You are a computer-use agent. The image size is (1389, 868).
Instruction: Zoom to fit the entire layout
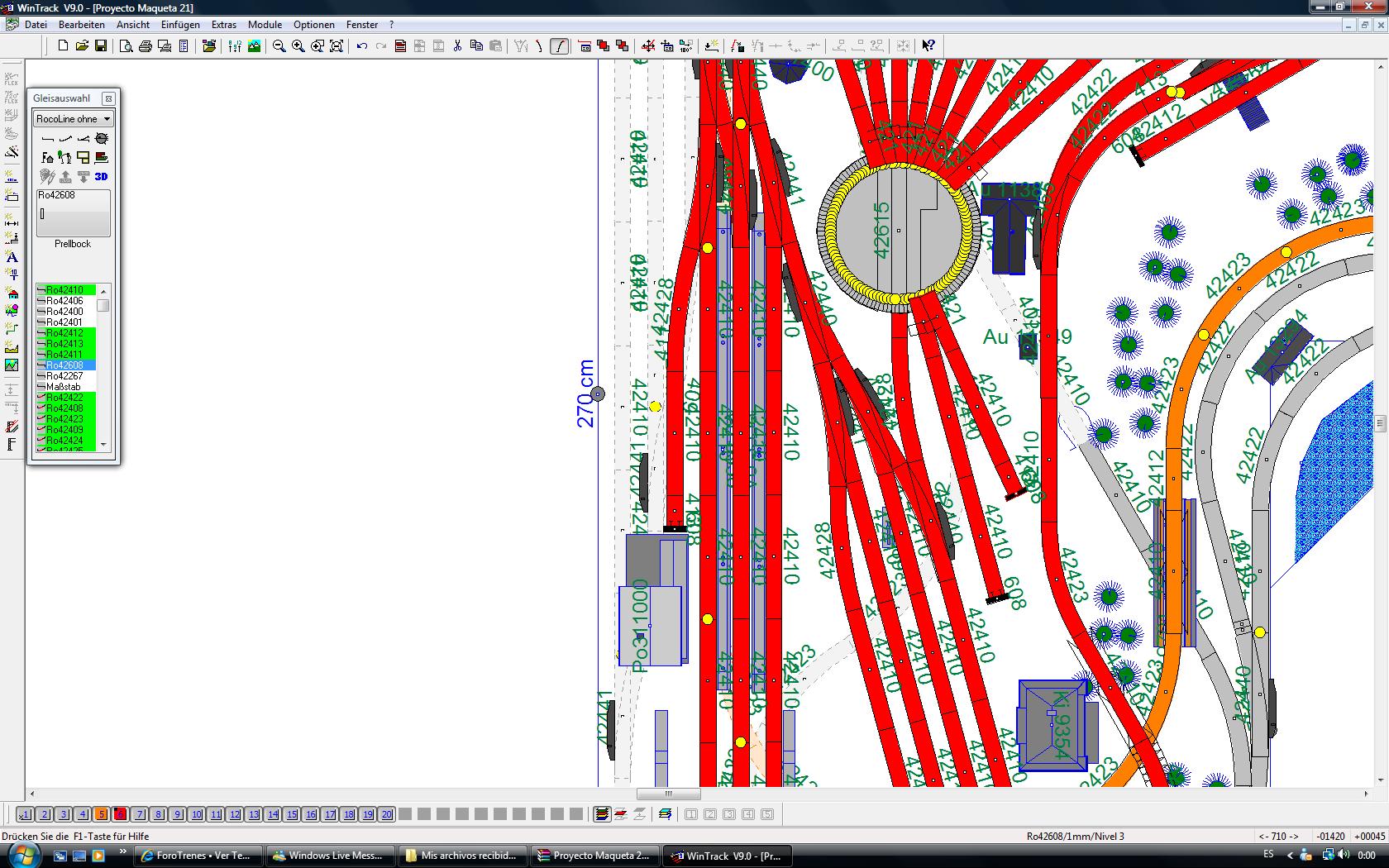coord(337,46)
